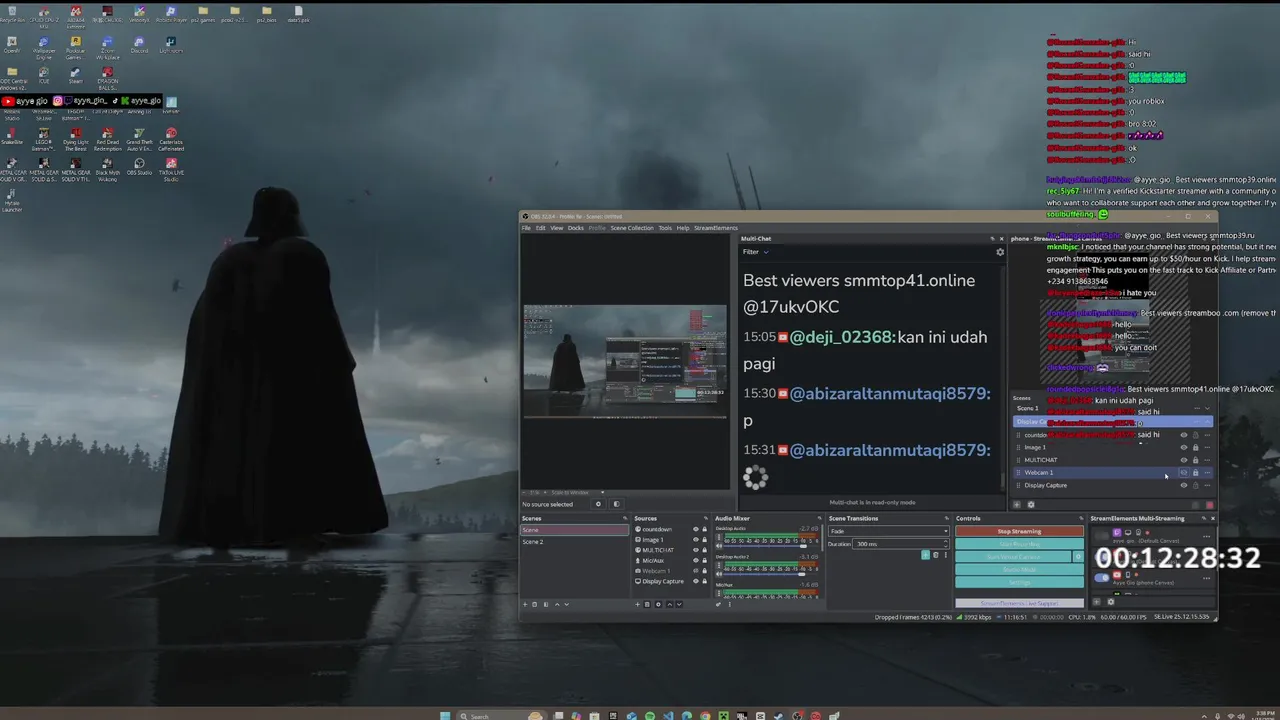Open Desktop Audio mixer options menu

point(719,537)
